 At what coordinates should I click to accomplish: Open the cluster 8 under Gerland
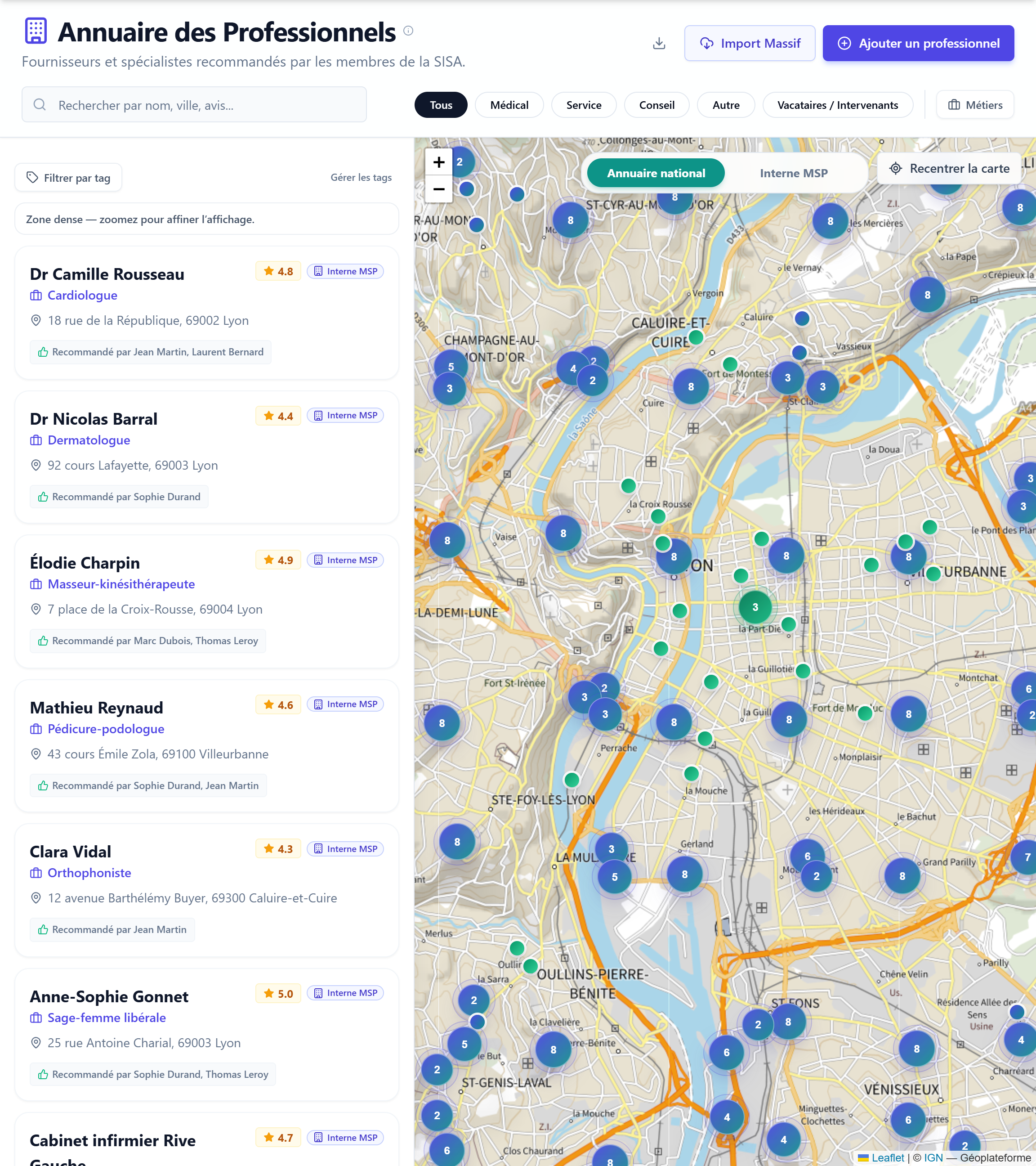(685, 874)
